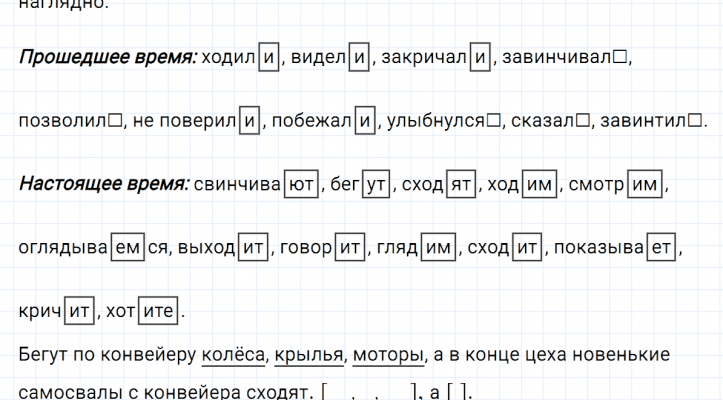Click the boxed ending "ет" after "показыва"
Screen dimensions: 723x400
click(661, 248)
